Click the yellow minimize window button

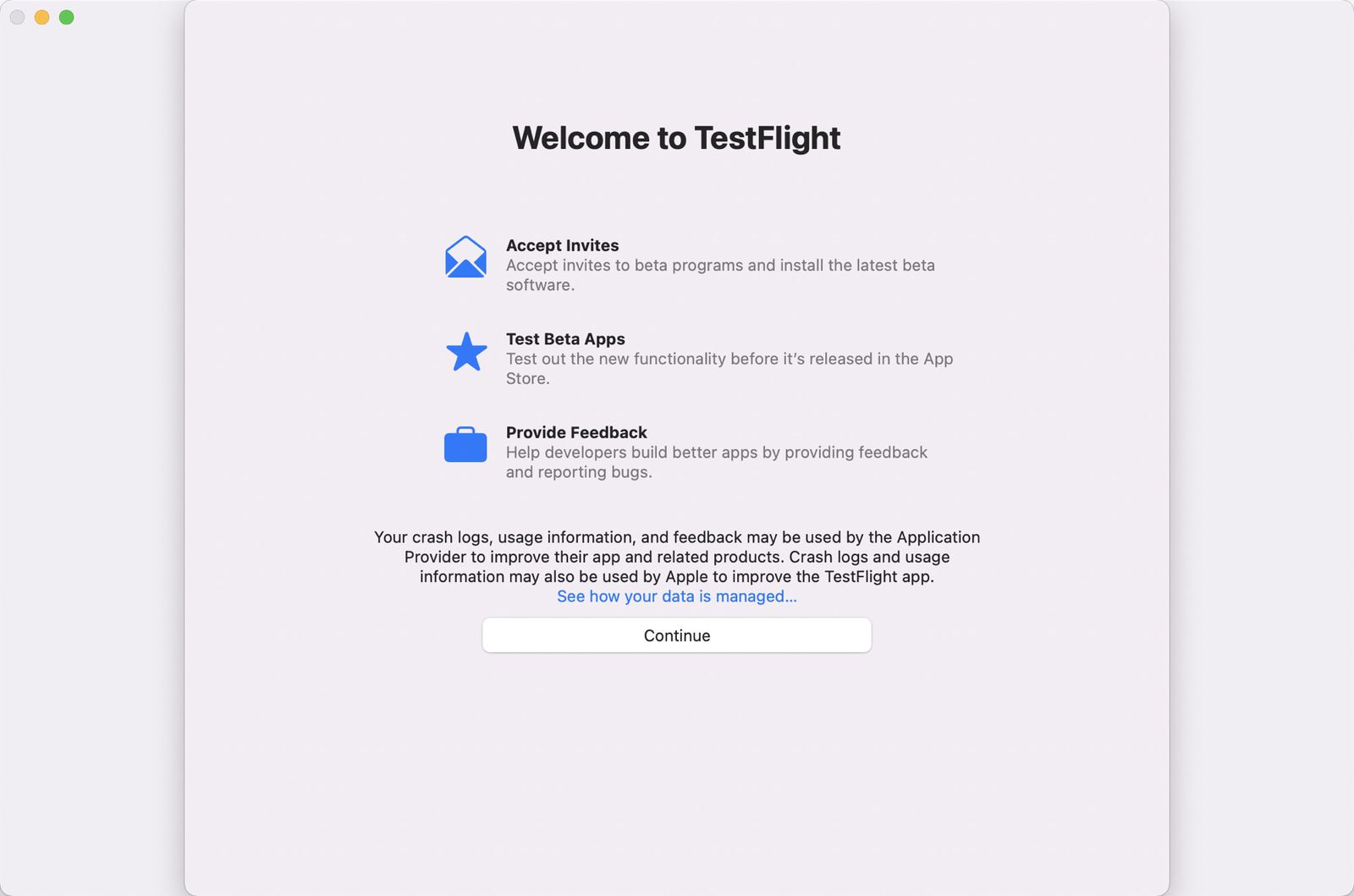coord(41,17)
